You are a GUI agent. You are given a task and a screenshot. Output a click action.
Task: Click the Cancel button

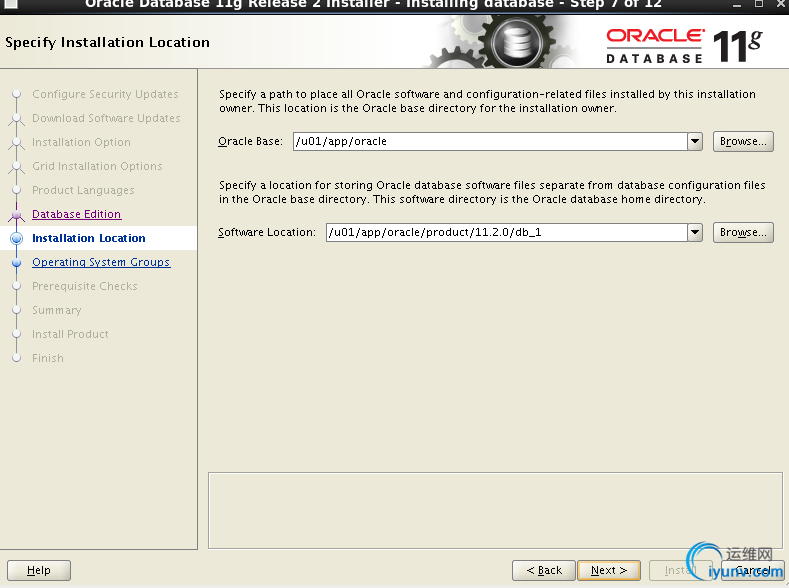tap(753, 570)
